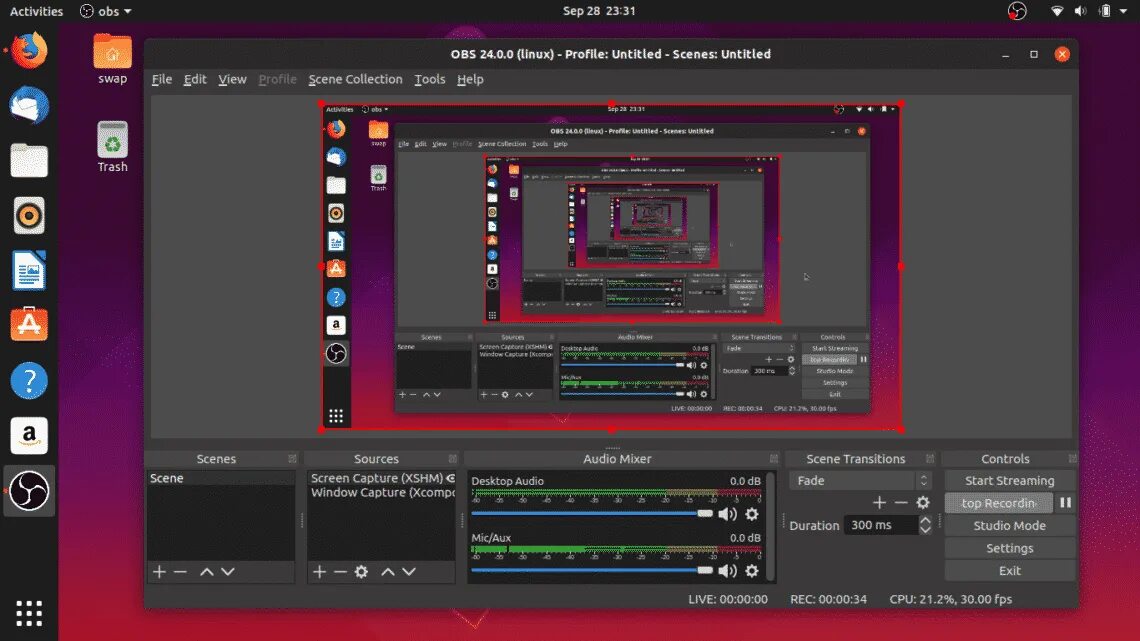The height and width of the screenshot is (641, 1140).
Task: Pause the recording
Action: point(1065,503)
